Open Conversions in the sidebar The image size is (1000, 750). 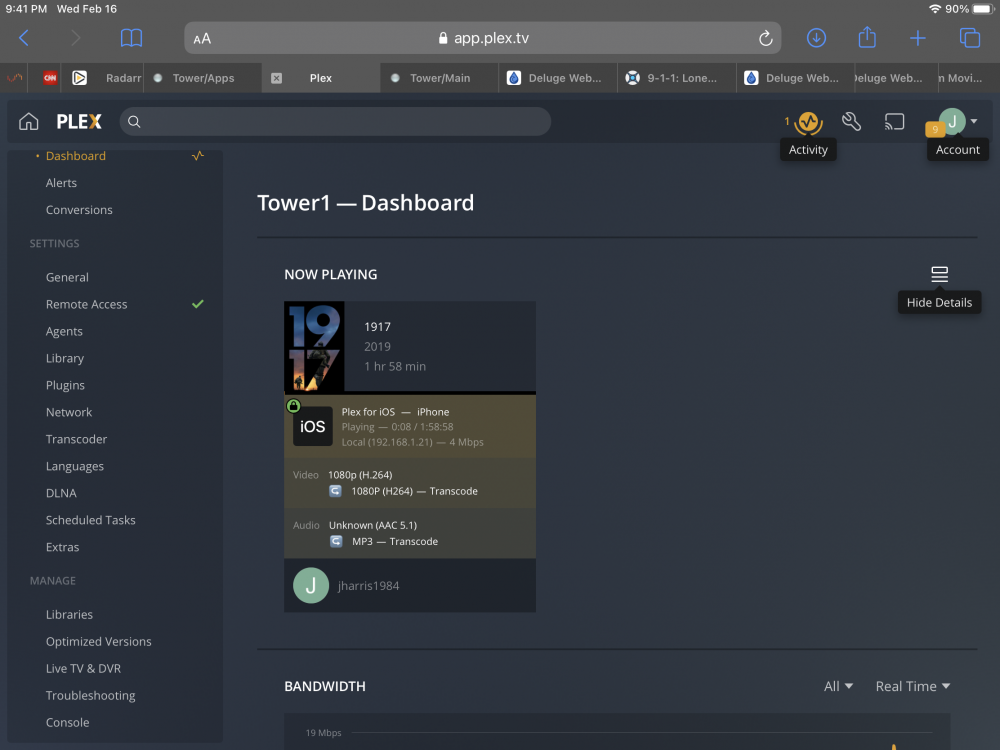click(79, 210)
